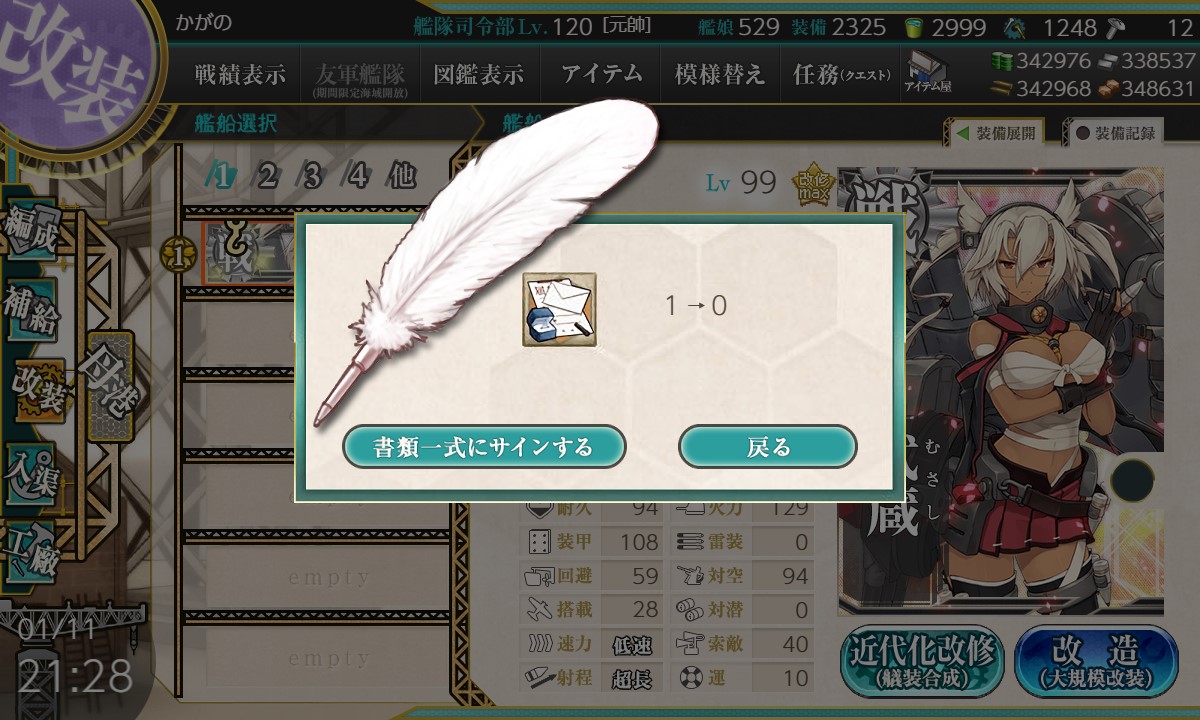Sign the documents with 書類一式にサインする button
This screenshot has height=720, width=1200.
pos(484,447)
